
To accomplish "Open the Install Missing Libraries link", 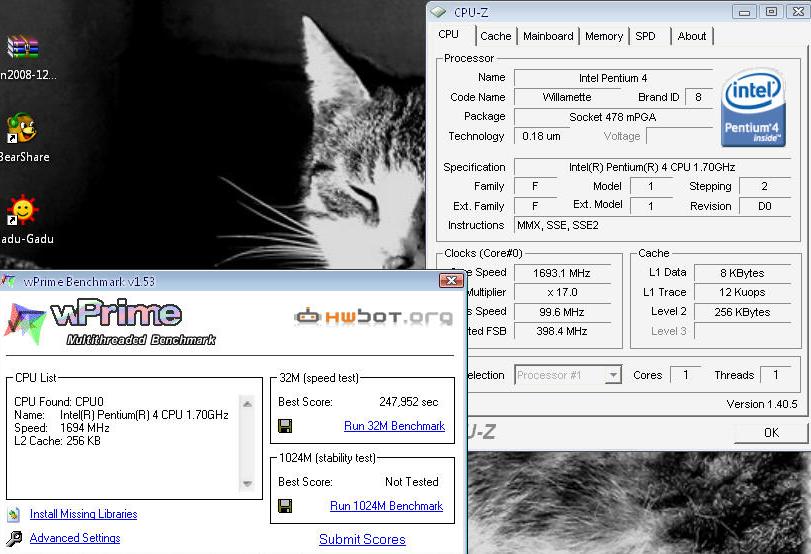I will pos(83,514).
